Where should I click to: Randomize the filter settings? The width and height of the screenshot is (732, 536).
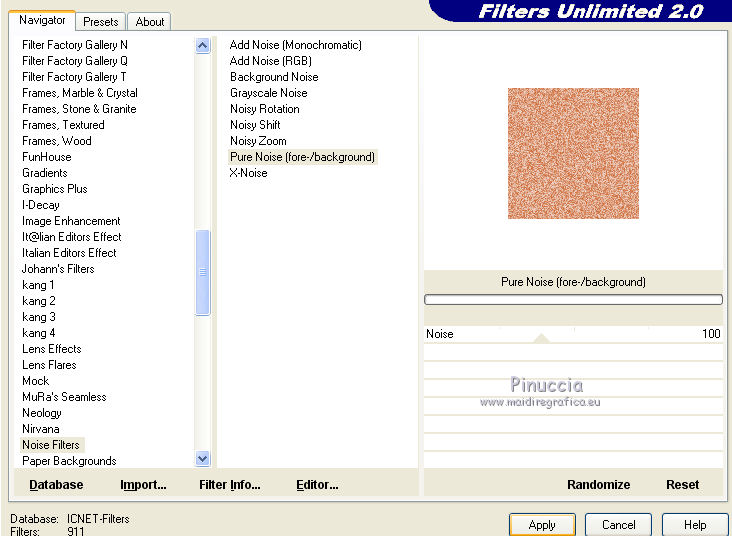pyautogui.click(x=598, y=485)
